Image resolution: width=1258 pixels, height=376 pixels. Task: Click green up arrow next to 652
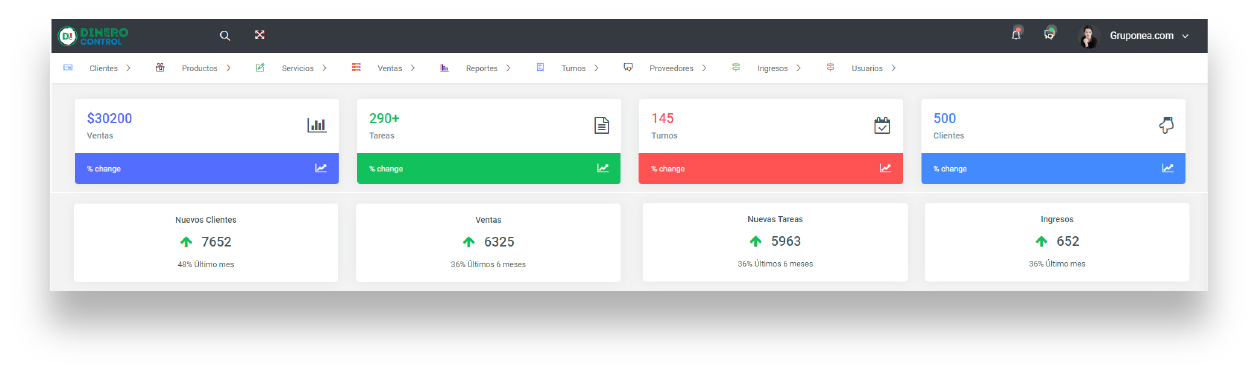pyautogui.click(x=1041, y=241)
